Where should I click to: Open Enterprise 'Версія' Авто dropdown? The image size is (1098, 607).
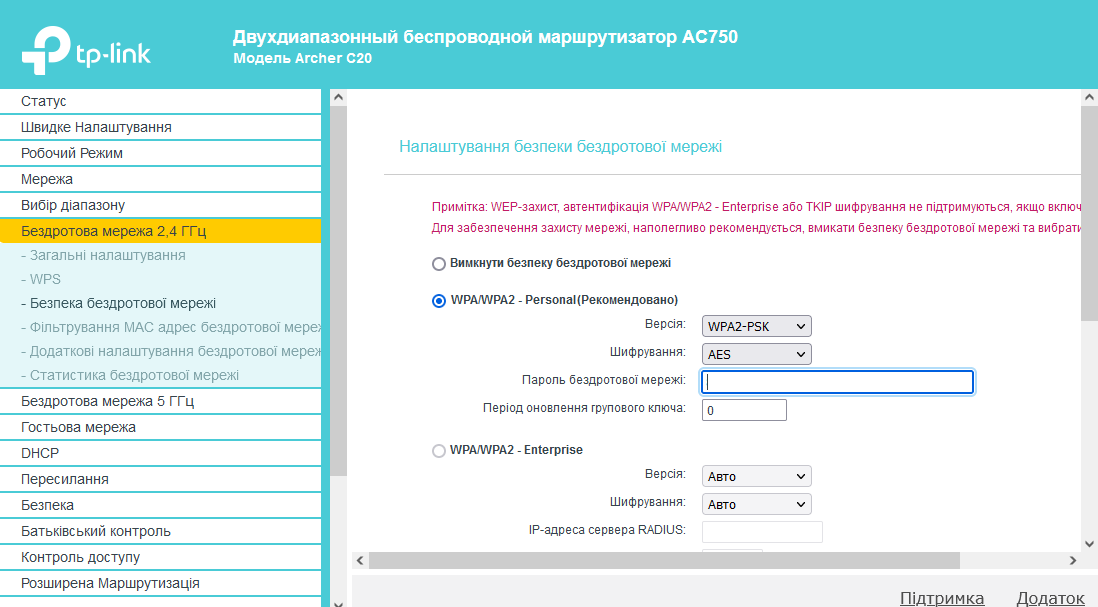(x=756, y=476)
